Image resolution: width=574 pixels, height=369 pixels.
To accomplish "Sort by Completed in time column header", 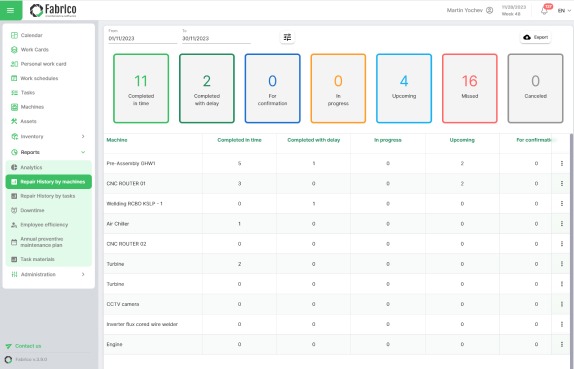I will coord(239,140).
